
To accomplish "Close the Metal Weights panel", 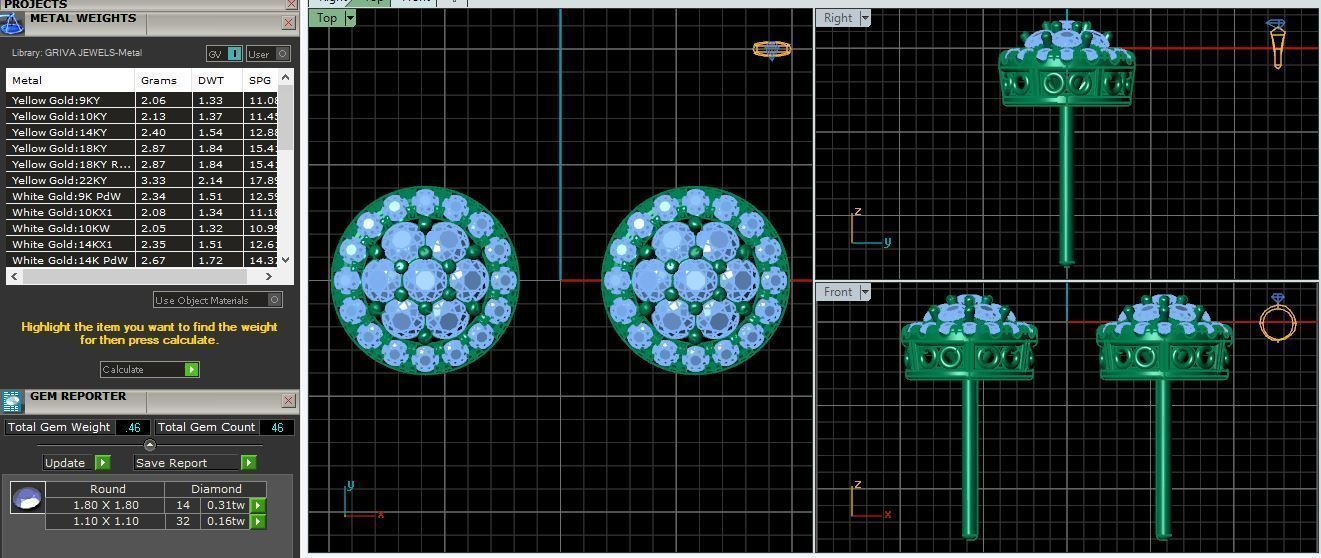I will point(289,22).
